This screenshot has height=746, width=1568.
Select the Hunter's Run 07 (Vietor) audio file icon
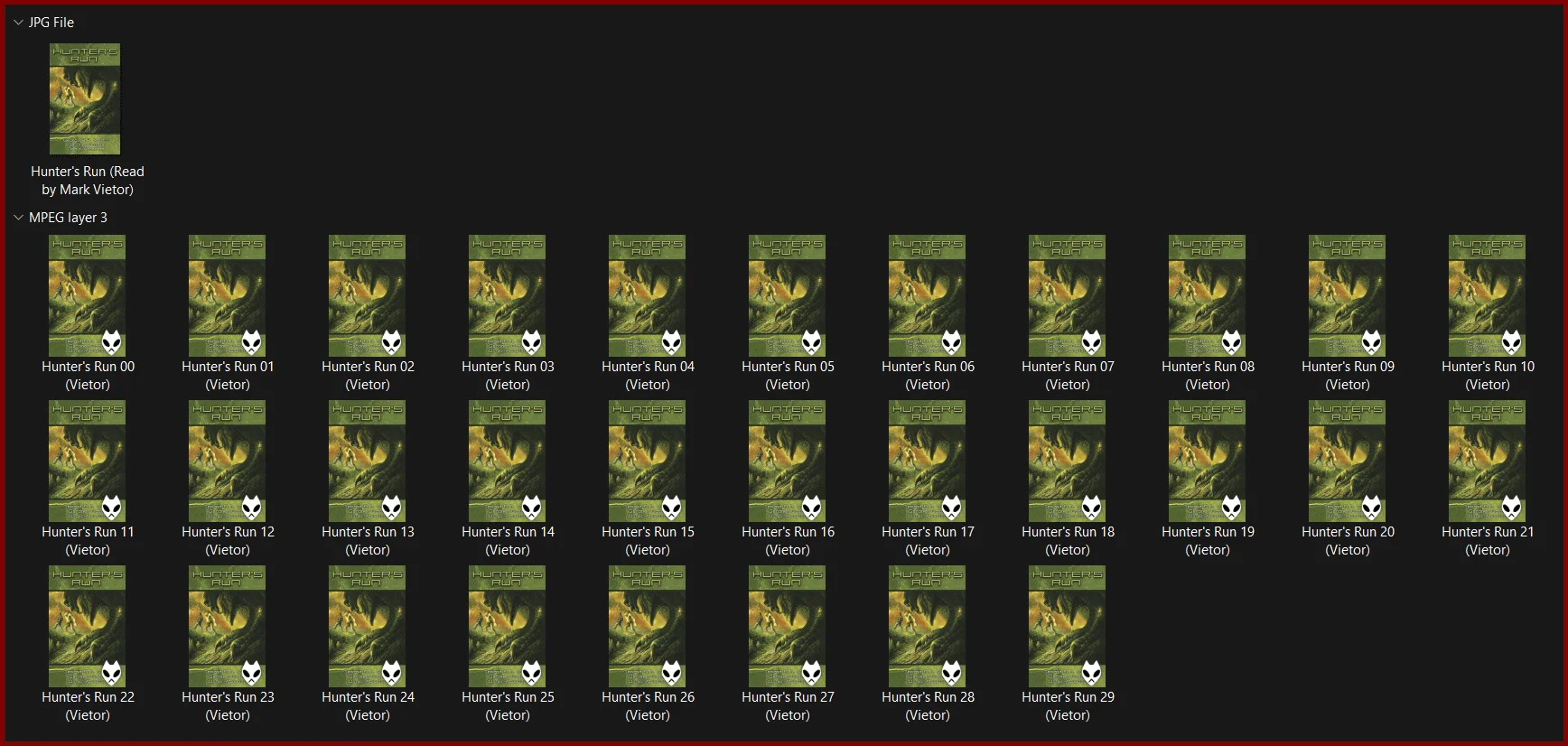pyautogui.click(x=1068, y=296)
